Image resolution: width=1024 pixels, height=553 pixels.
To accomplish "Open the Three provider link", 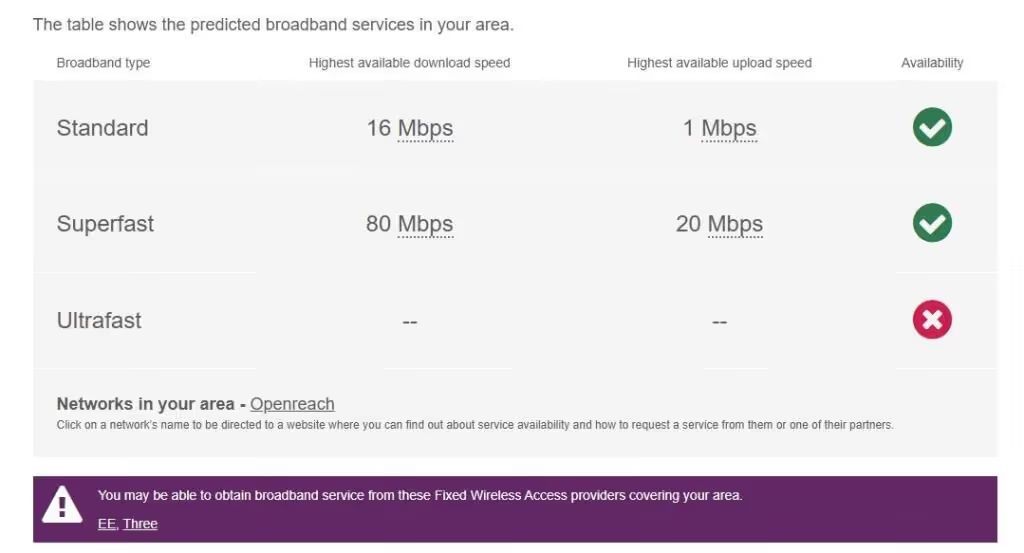I will click(140, 523).
